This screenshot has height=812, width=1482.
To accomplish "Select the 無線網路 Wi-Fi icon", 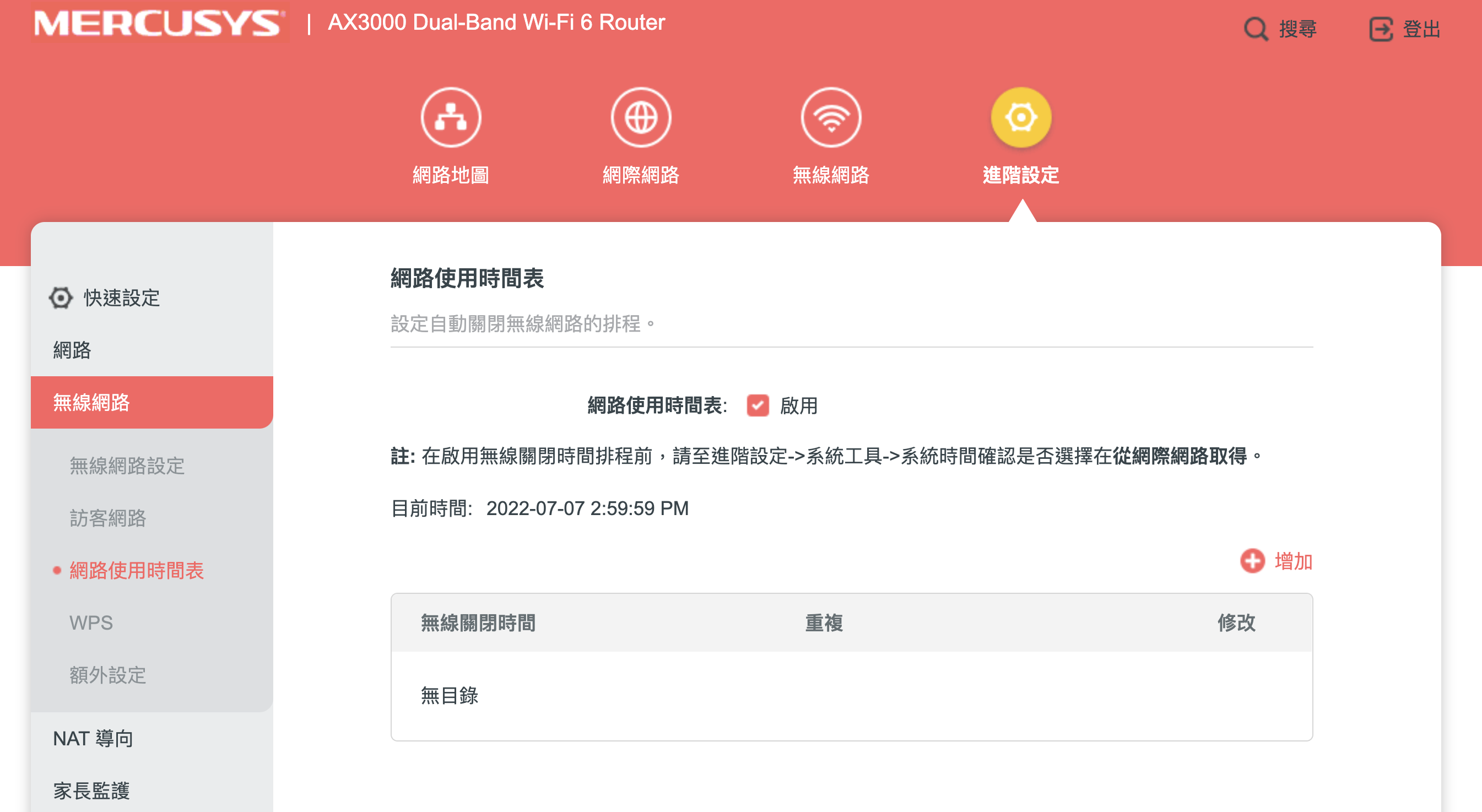I will (830, 117).
